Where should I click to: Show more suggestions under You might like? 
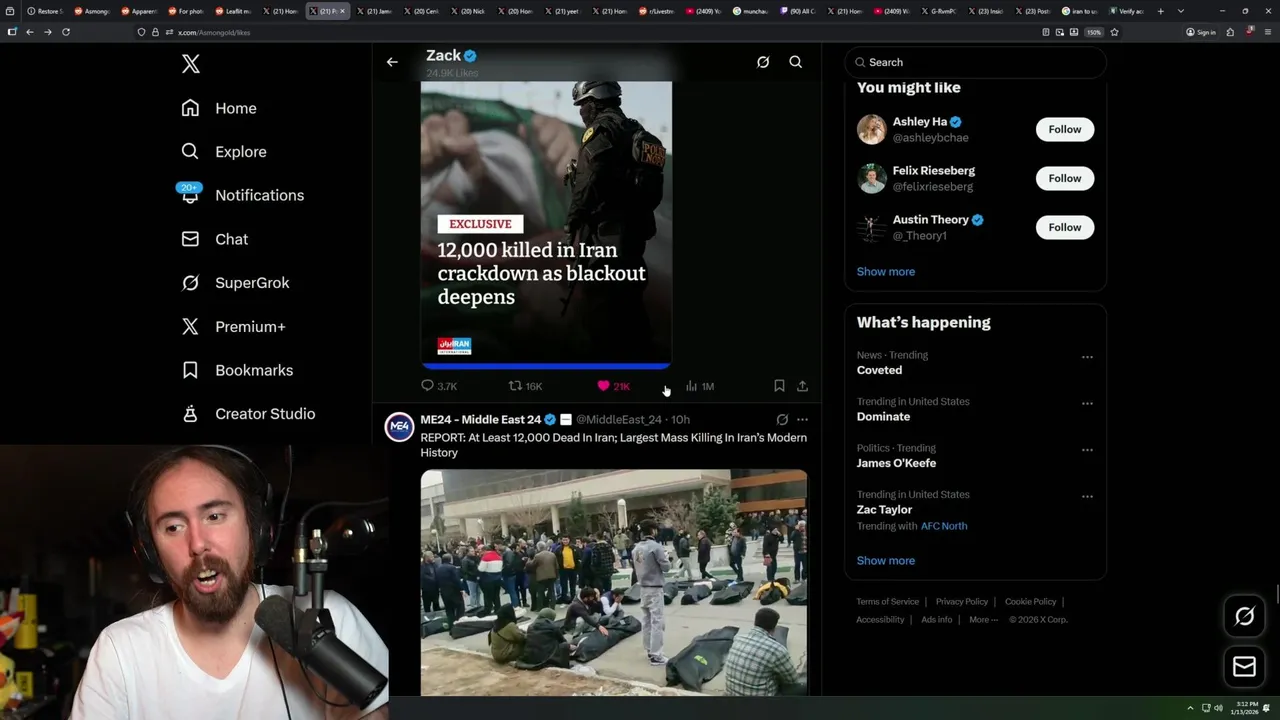[x=885, y=272]
